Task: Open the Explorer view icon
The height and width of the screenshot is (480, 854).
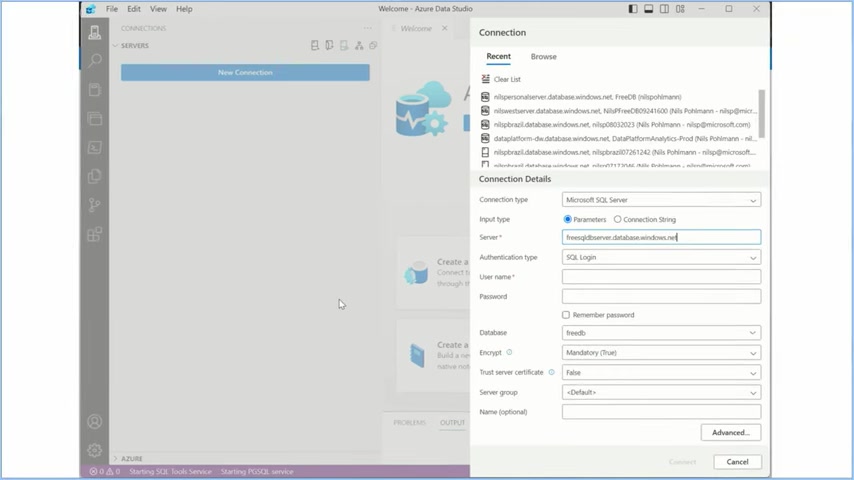Action: (95, 176)
